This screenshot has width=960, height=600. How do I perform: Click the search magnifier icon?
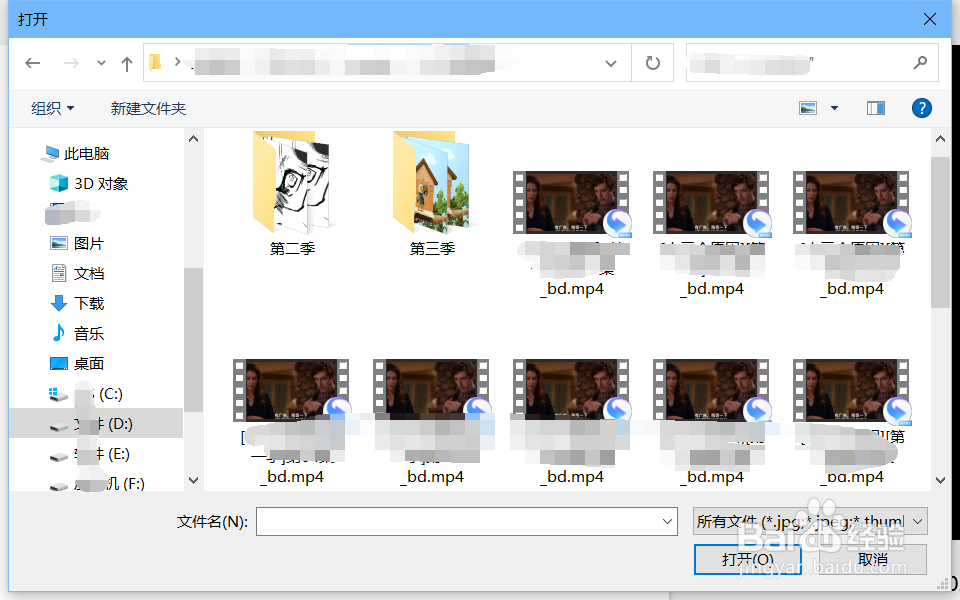pos(920,62)
